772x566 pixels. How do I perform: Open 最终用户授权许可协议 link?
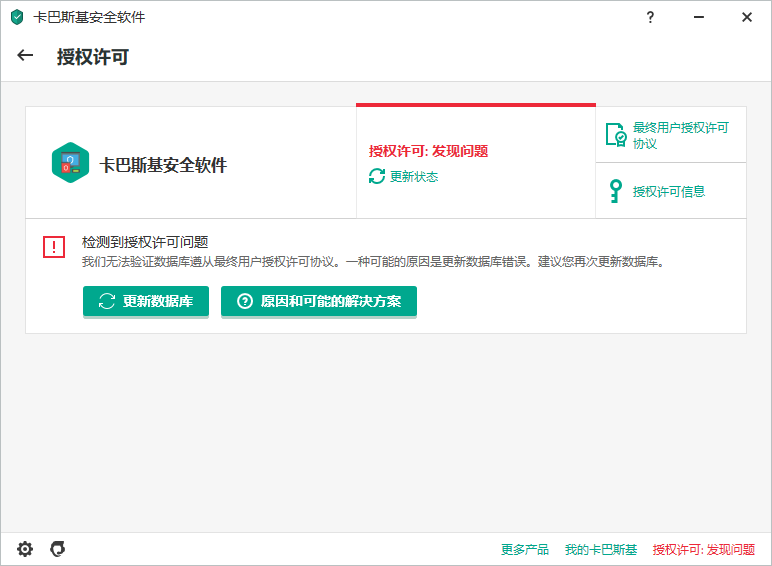point(680,135)
